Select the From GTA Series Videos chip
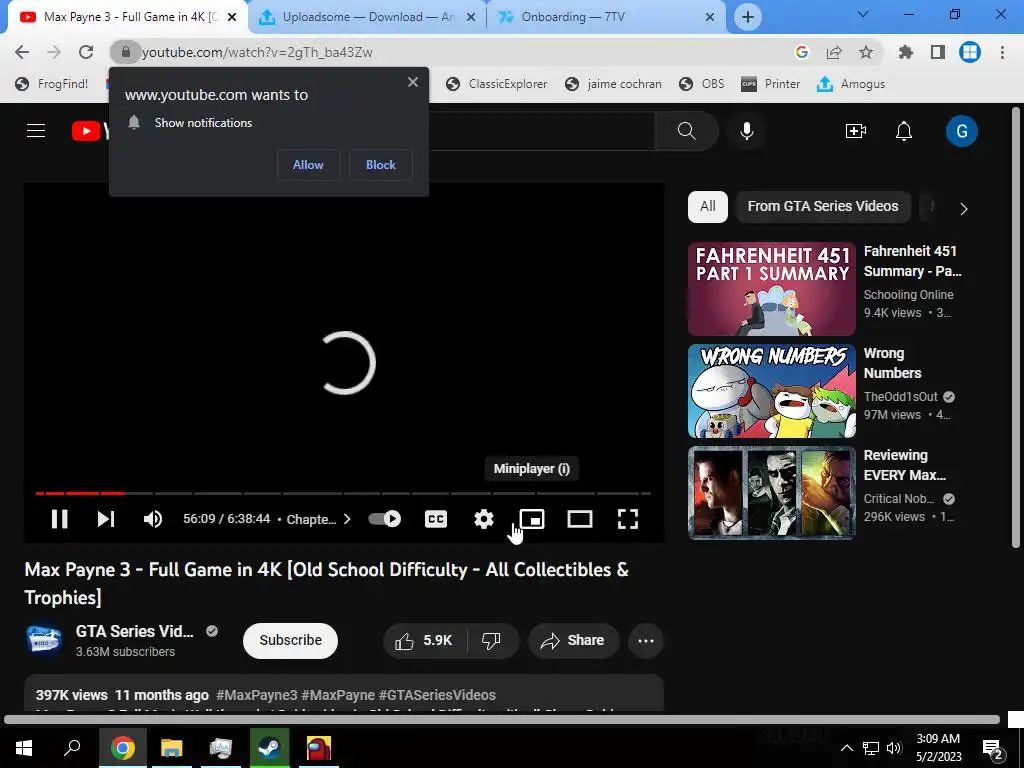 (x=823, y=206)
